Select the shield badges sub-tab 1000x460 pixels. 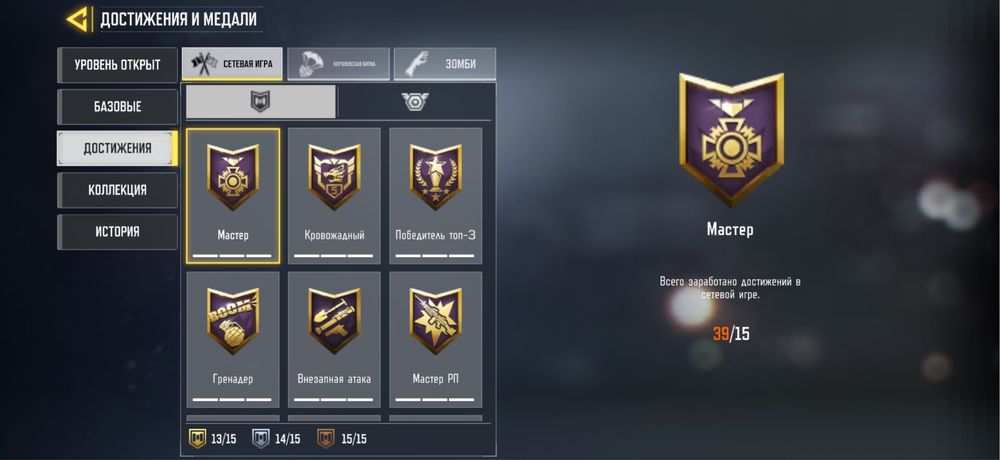(x=260, y=101)
